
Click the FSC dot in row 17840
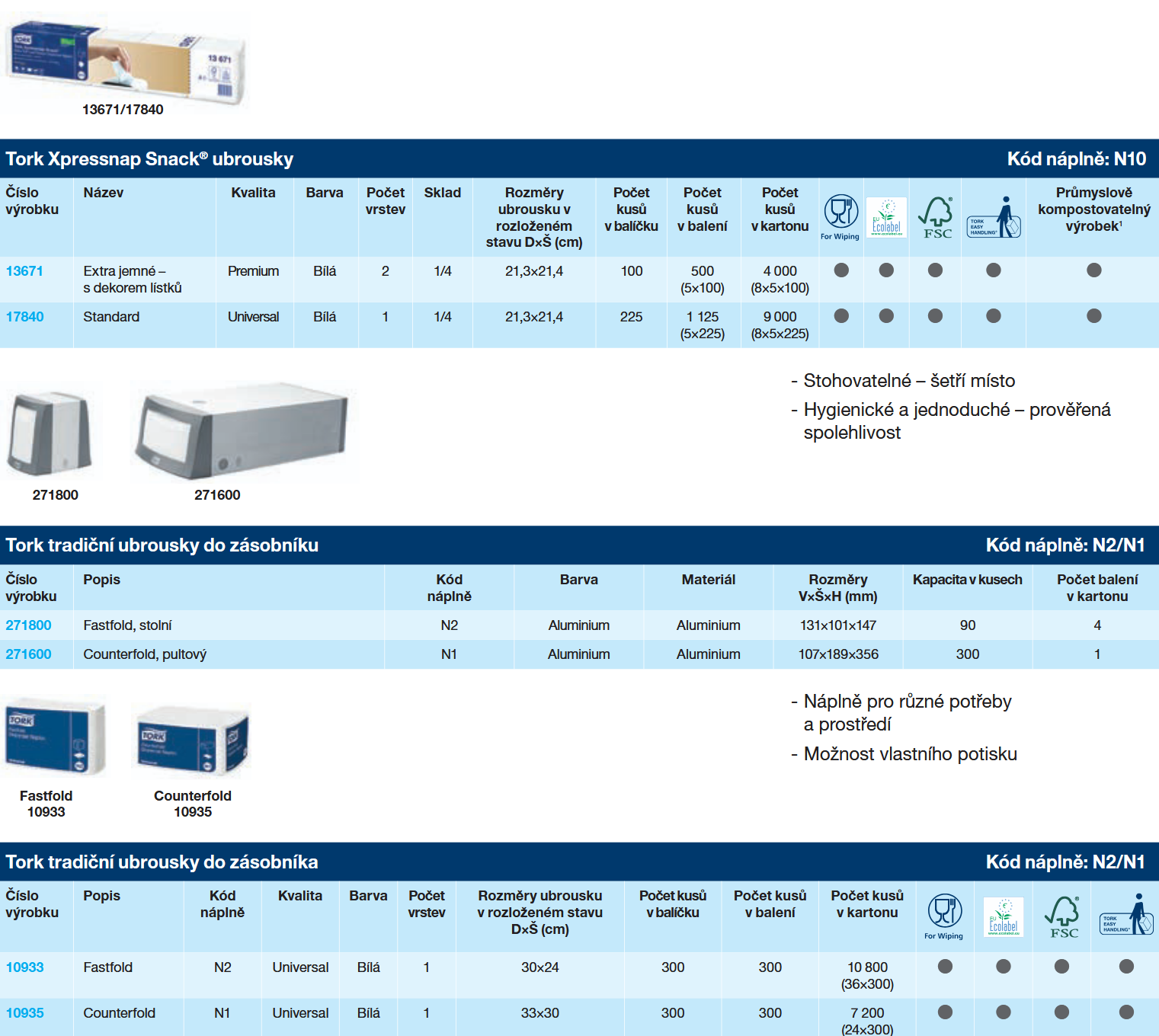click(936, 315)
